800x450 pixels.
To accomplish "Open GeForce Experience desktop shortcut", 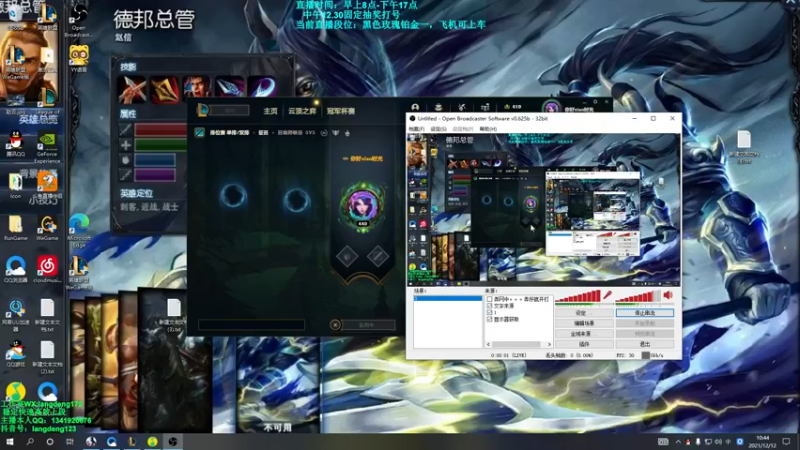I will coord(47,148).
